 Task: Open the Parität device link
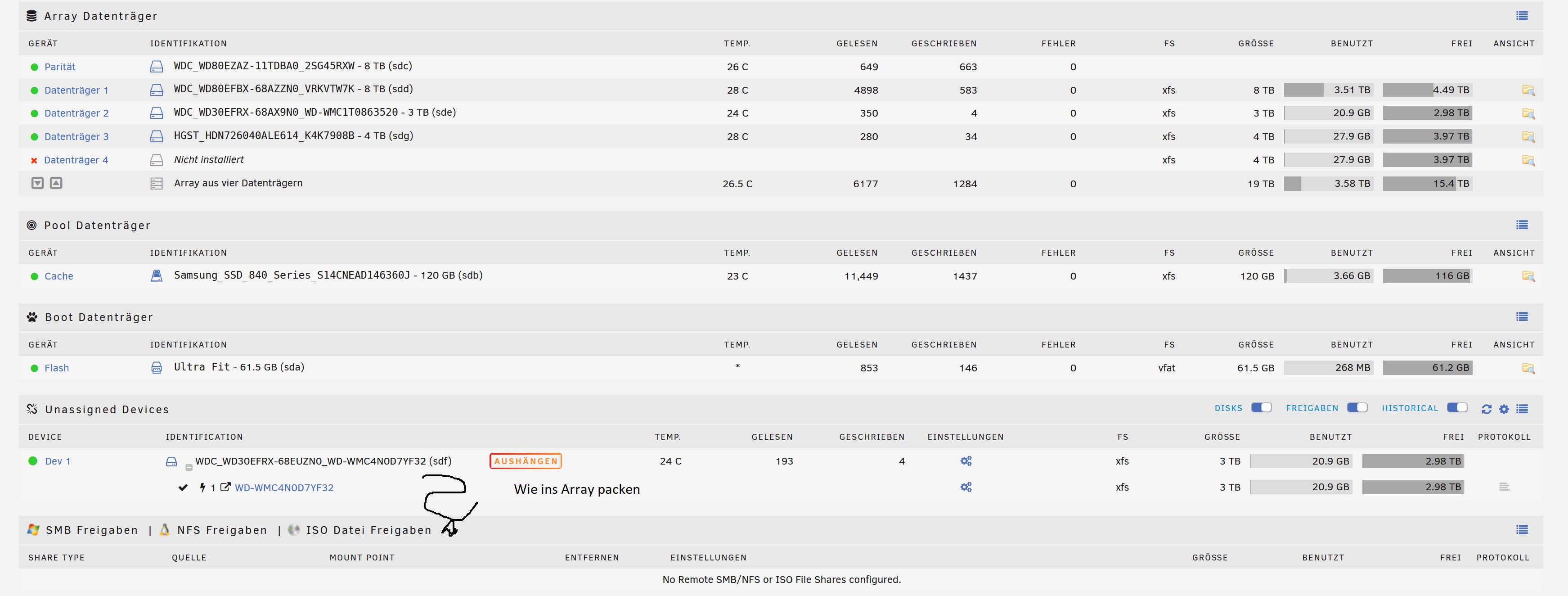(x=60, y=67)
